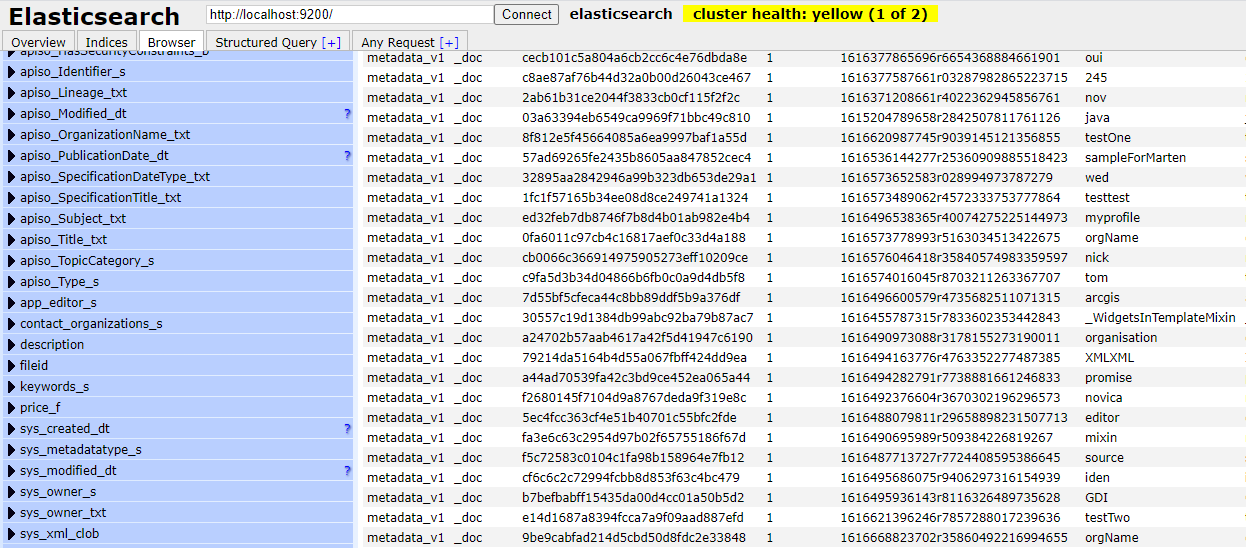Expand the description field filter

click(x=178, y=345)
